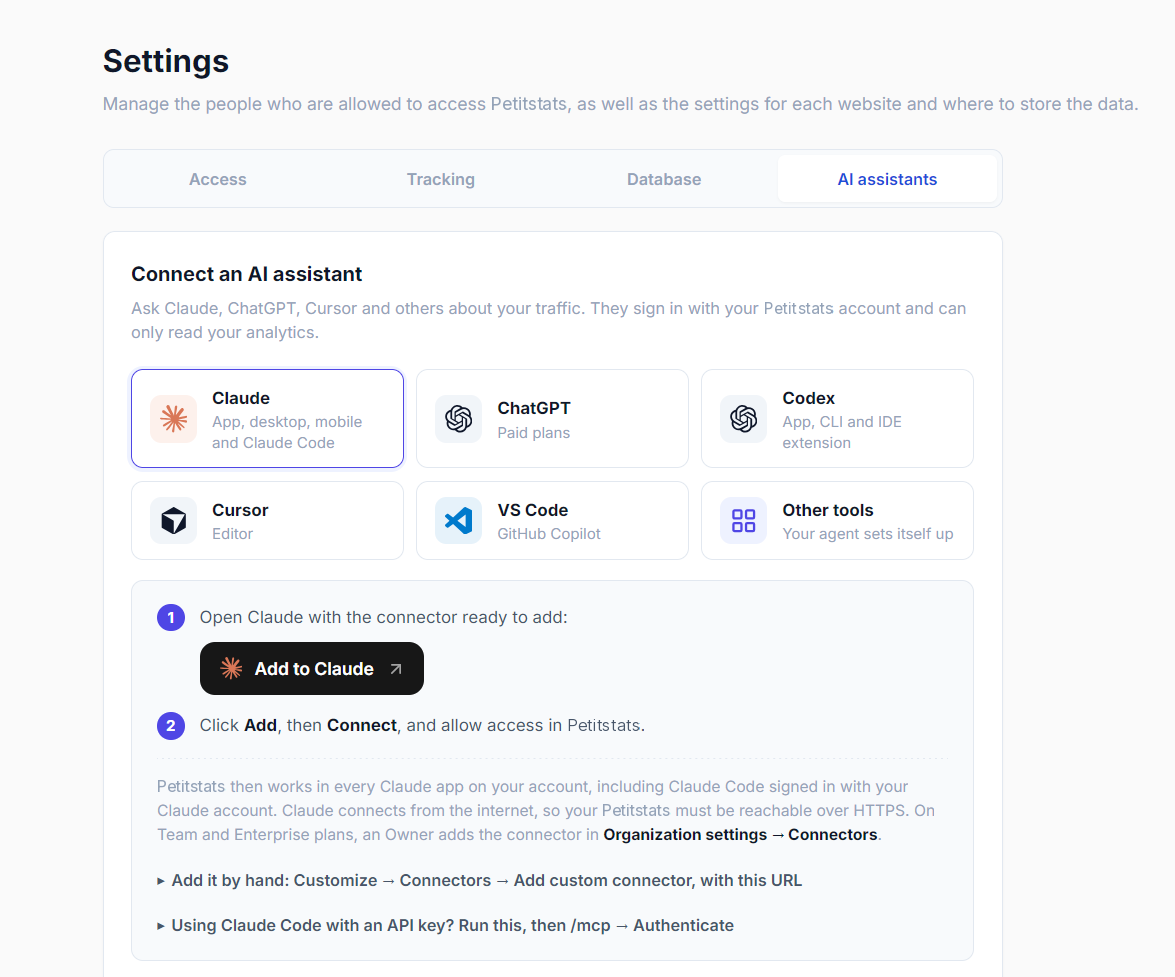Click the Settings heading
This screenshot has width=1175, height=977.
[166, 61]
